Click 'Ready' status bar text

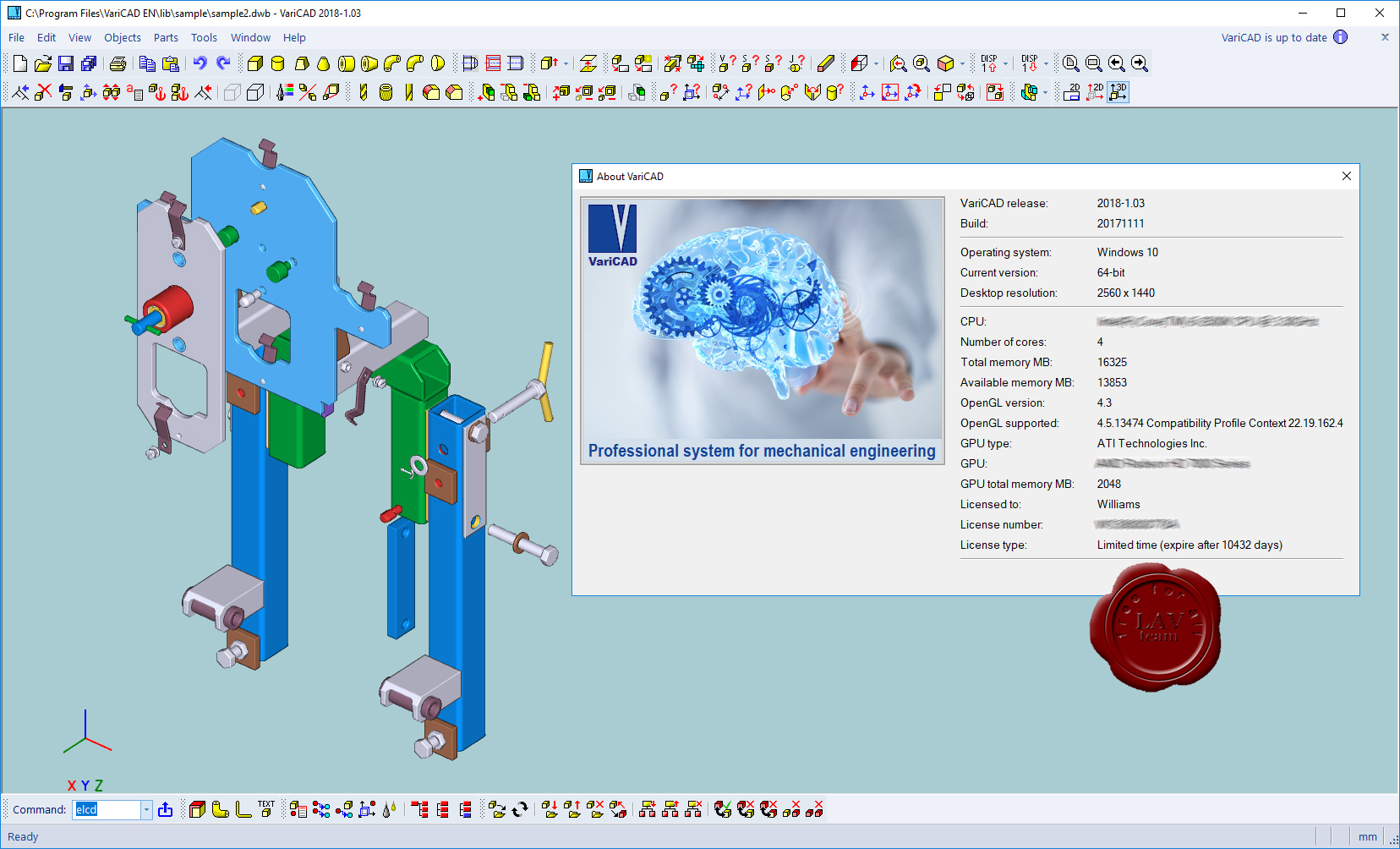click(23, 836)
